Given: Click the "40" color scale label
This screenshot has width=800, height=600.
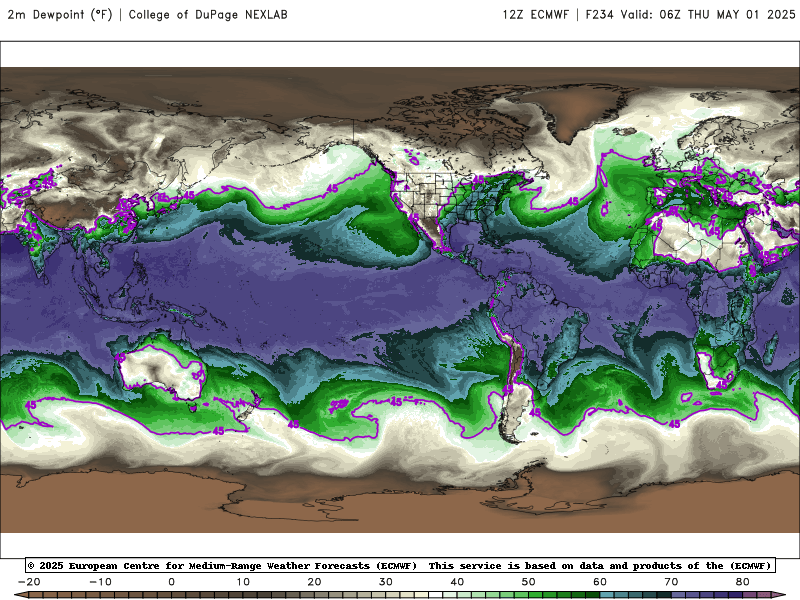Looking at the screenshot, I should click(x=458, y=582).
